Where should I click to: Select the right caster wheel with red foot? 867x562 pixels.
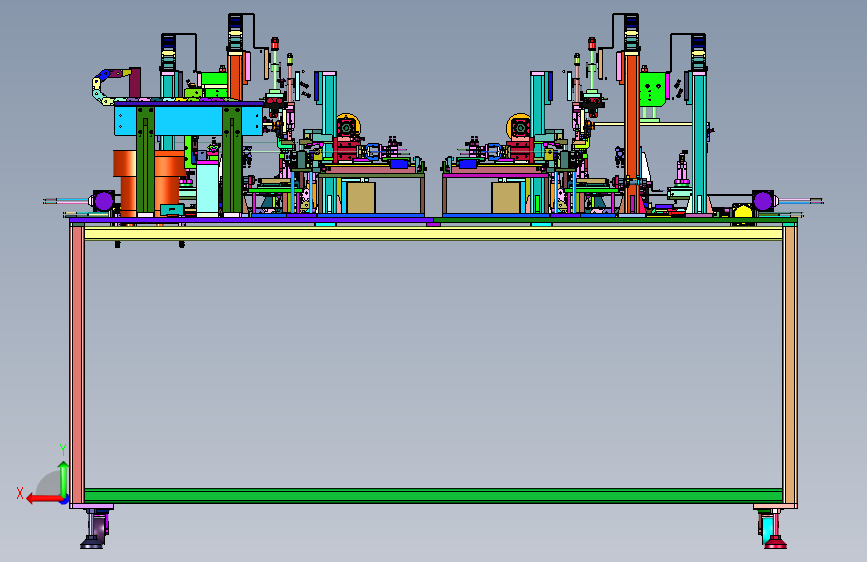point(772,529)
